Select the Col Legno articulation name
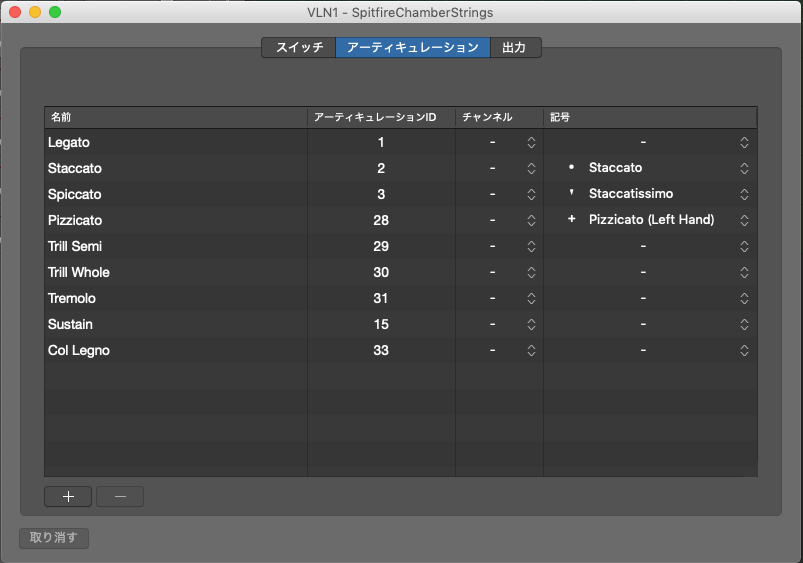The height and width of the screenshot is (563, 803). [x=78, y=350]
